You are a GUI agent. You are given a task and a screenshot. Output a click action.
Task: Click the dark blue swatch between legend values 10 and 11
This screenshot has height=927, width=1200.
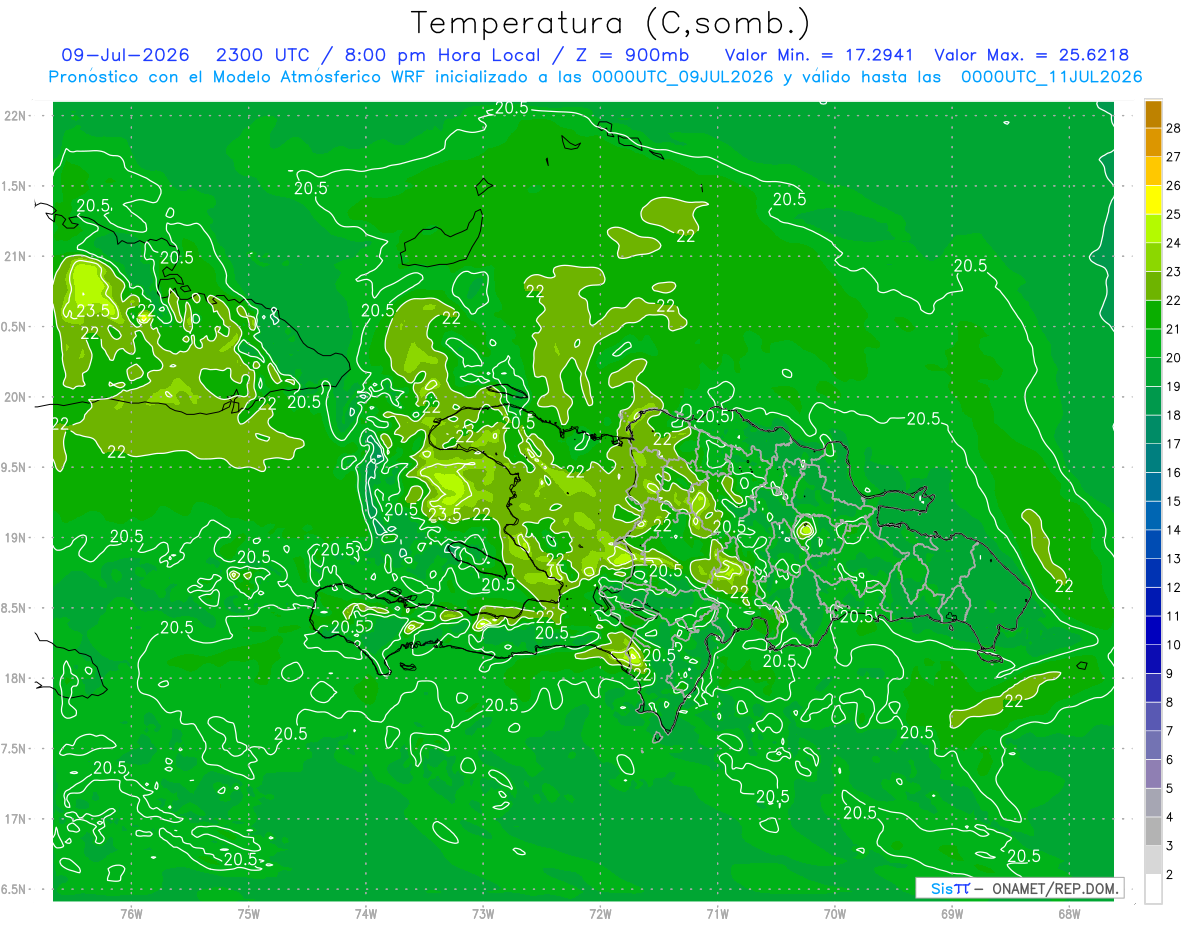coord(1153,631)
